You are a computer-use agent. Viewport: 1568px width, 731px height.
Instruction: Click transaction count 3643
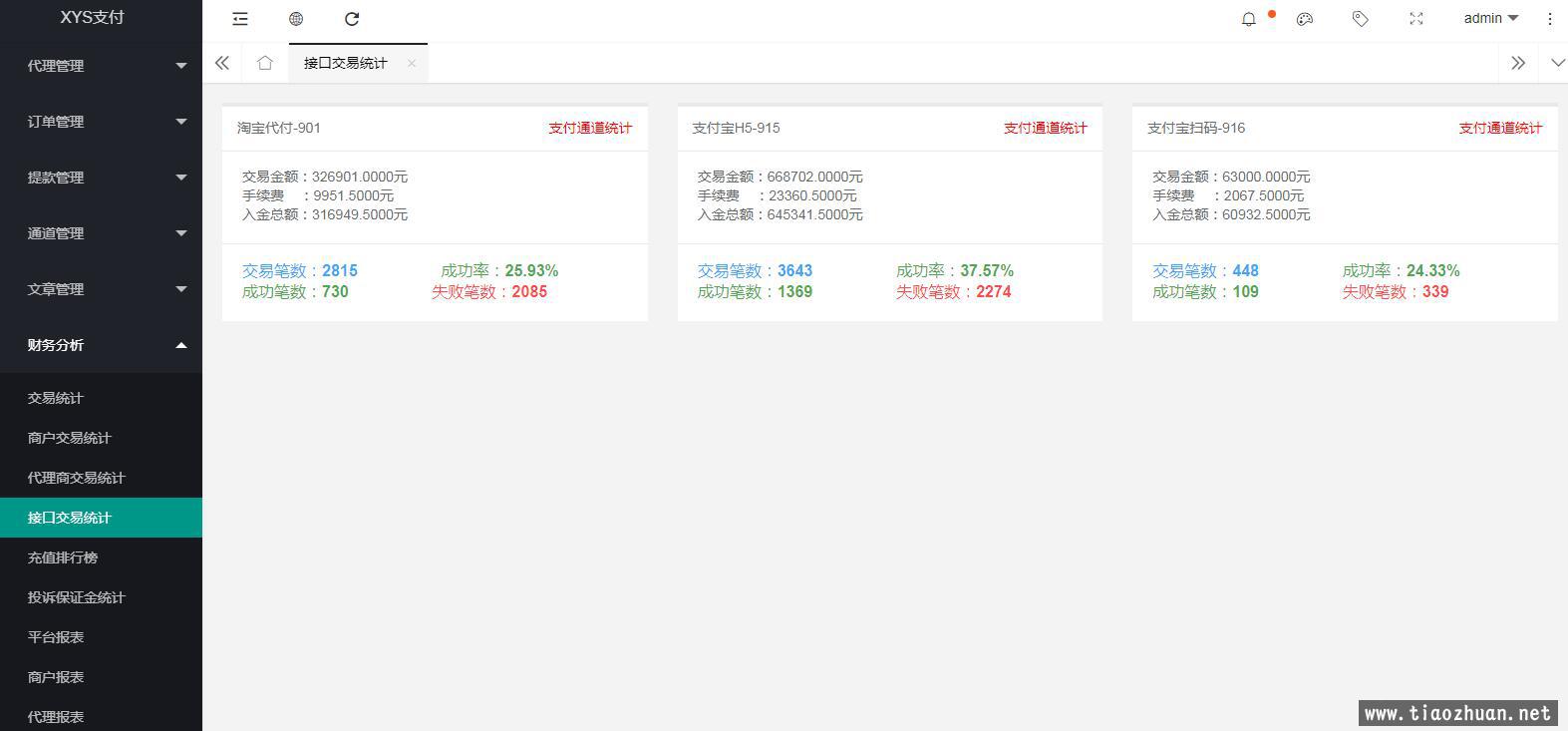click(x=795, y=270)
